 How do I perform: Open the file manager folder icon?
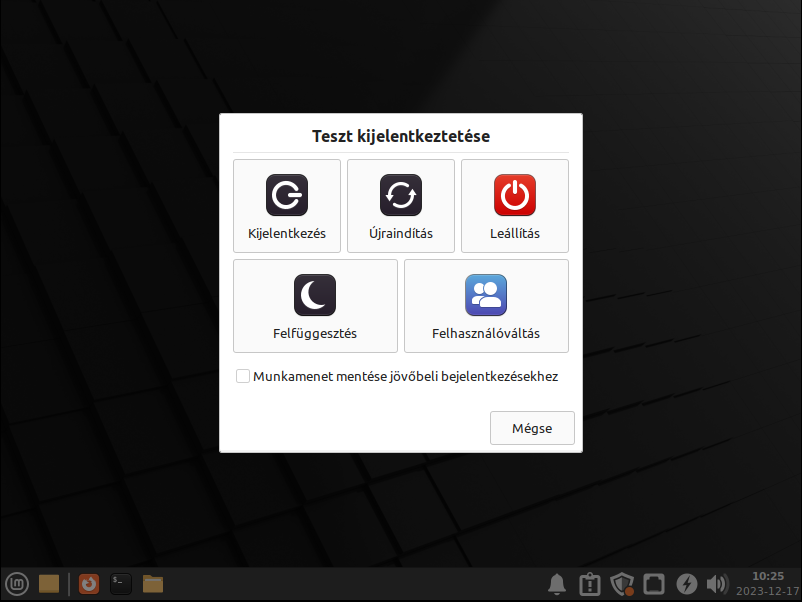point(153,584)
